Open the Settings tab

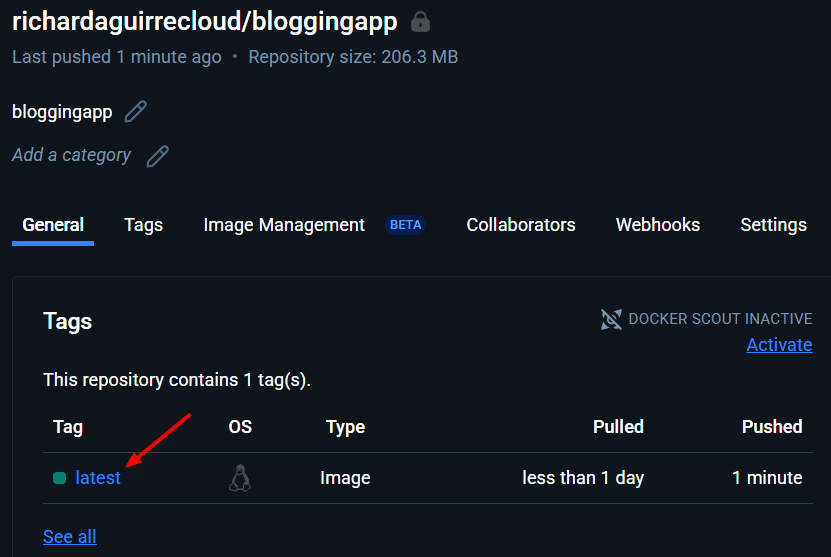[x=773, y=225]
